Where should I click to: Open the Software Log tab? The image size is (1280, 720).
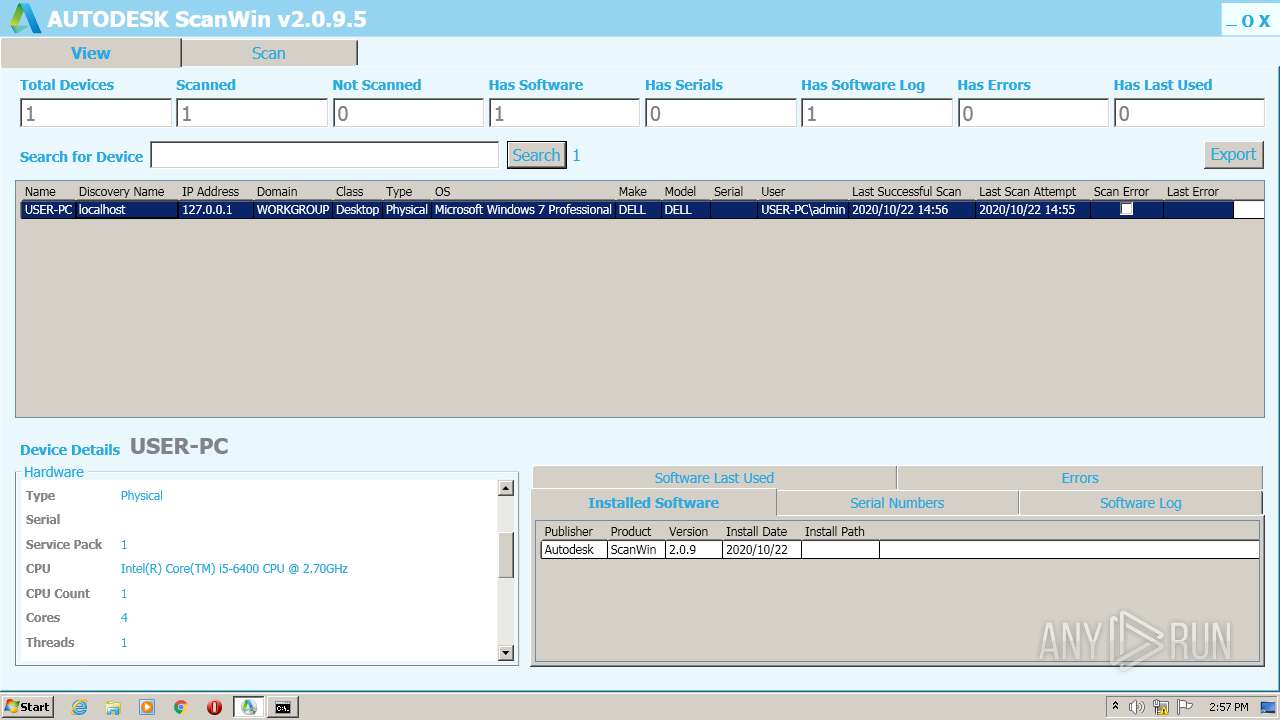[x=1141, y=503]
